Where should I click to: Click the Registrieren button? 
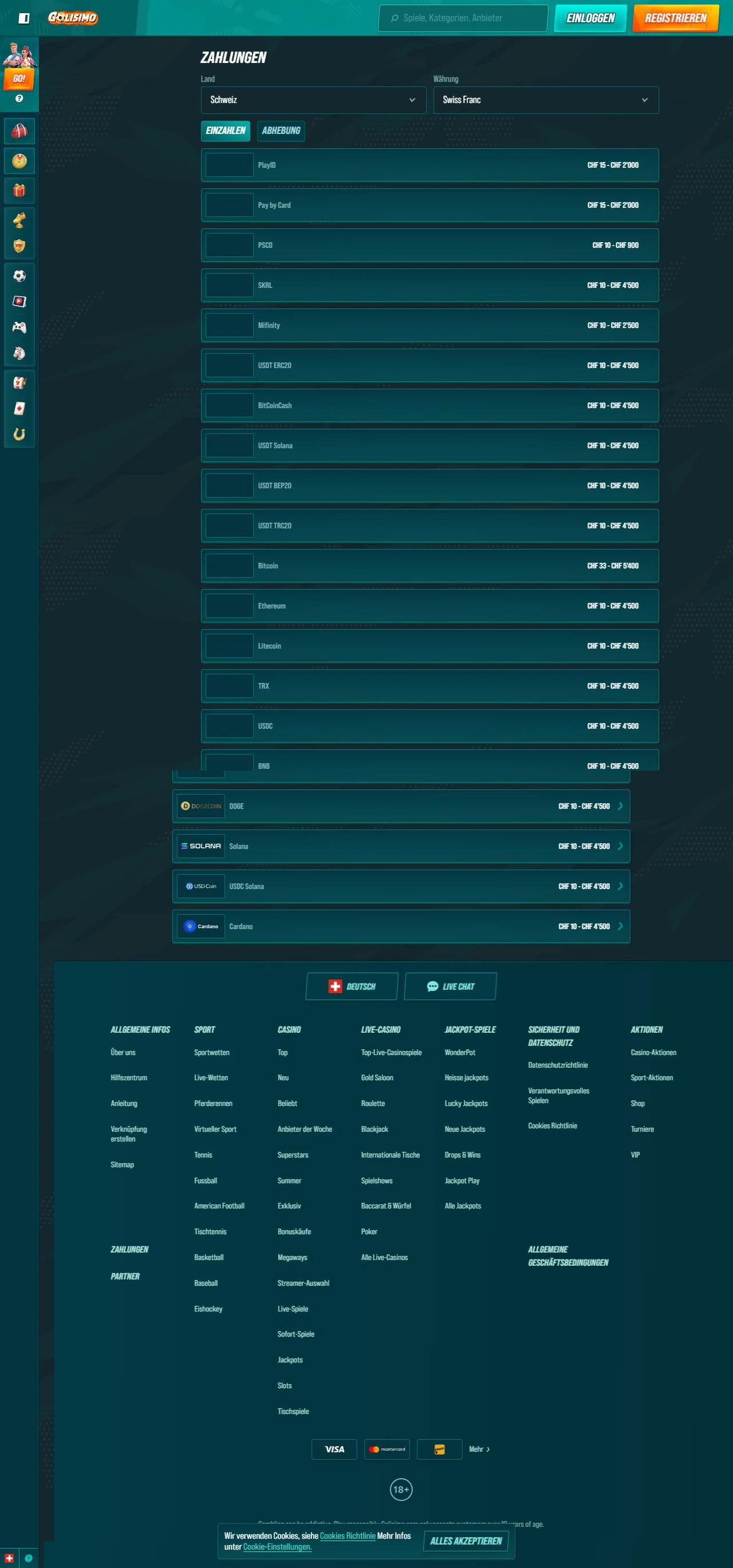tap(676, 18)
